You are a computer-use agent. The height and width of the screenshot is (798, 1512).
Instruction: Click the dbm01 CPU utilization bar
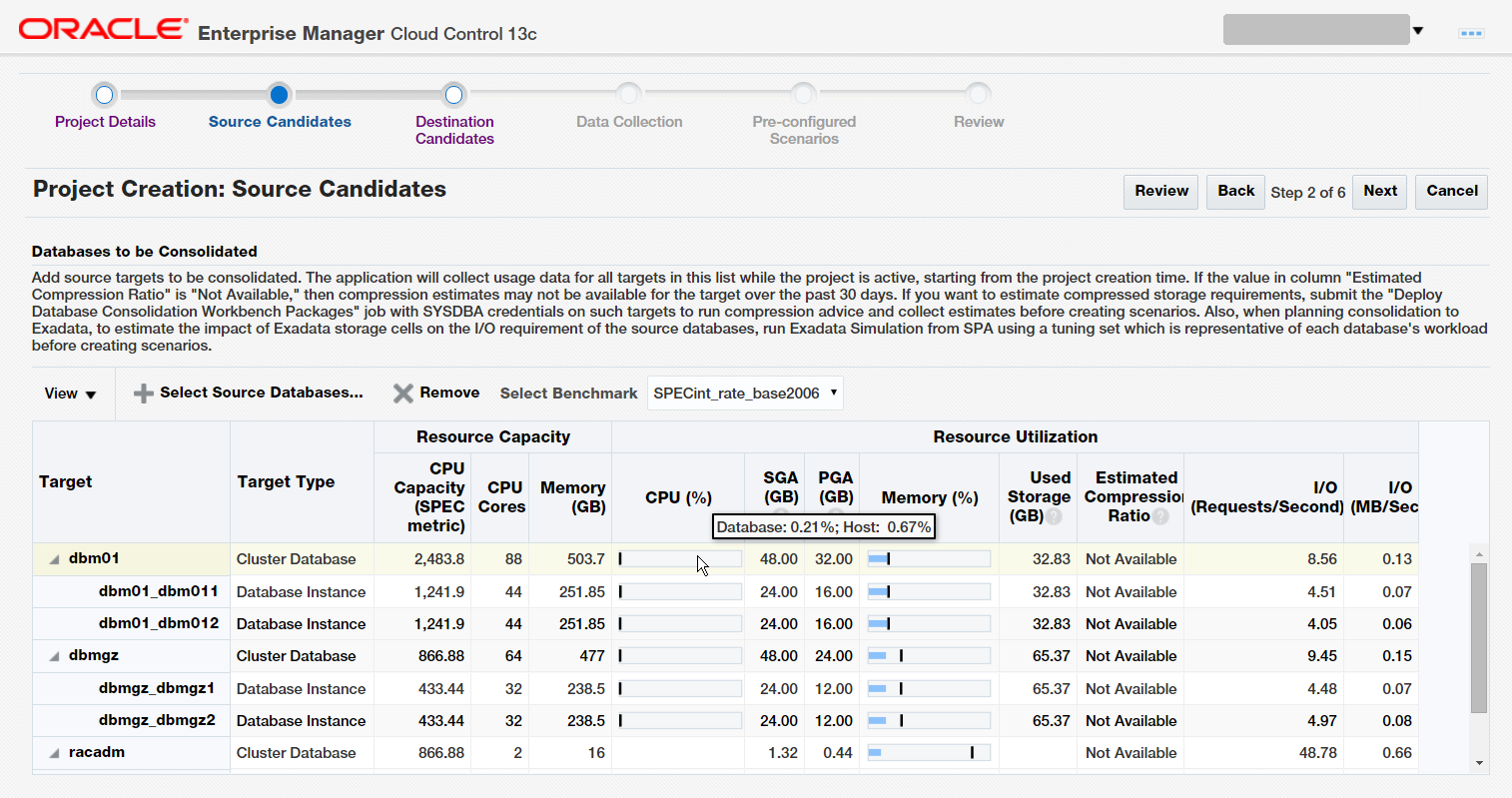679,559
